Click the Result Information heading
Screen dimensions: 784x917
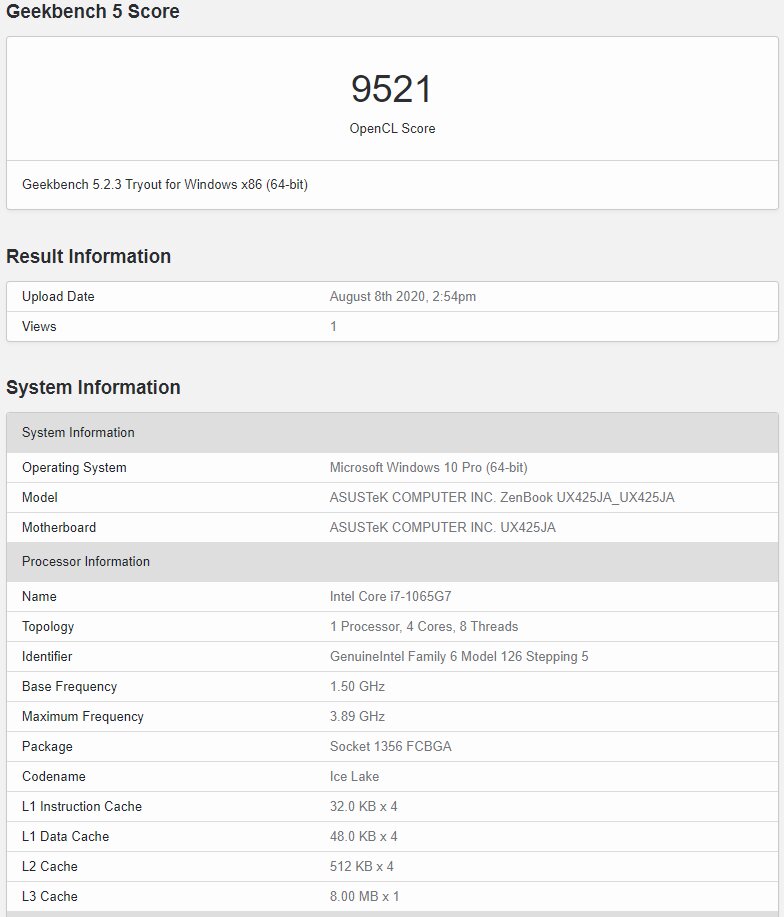coord(88,256)
